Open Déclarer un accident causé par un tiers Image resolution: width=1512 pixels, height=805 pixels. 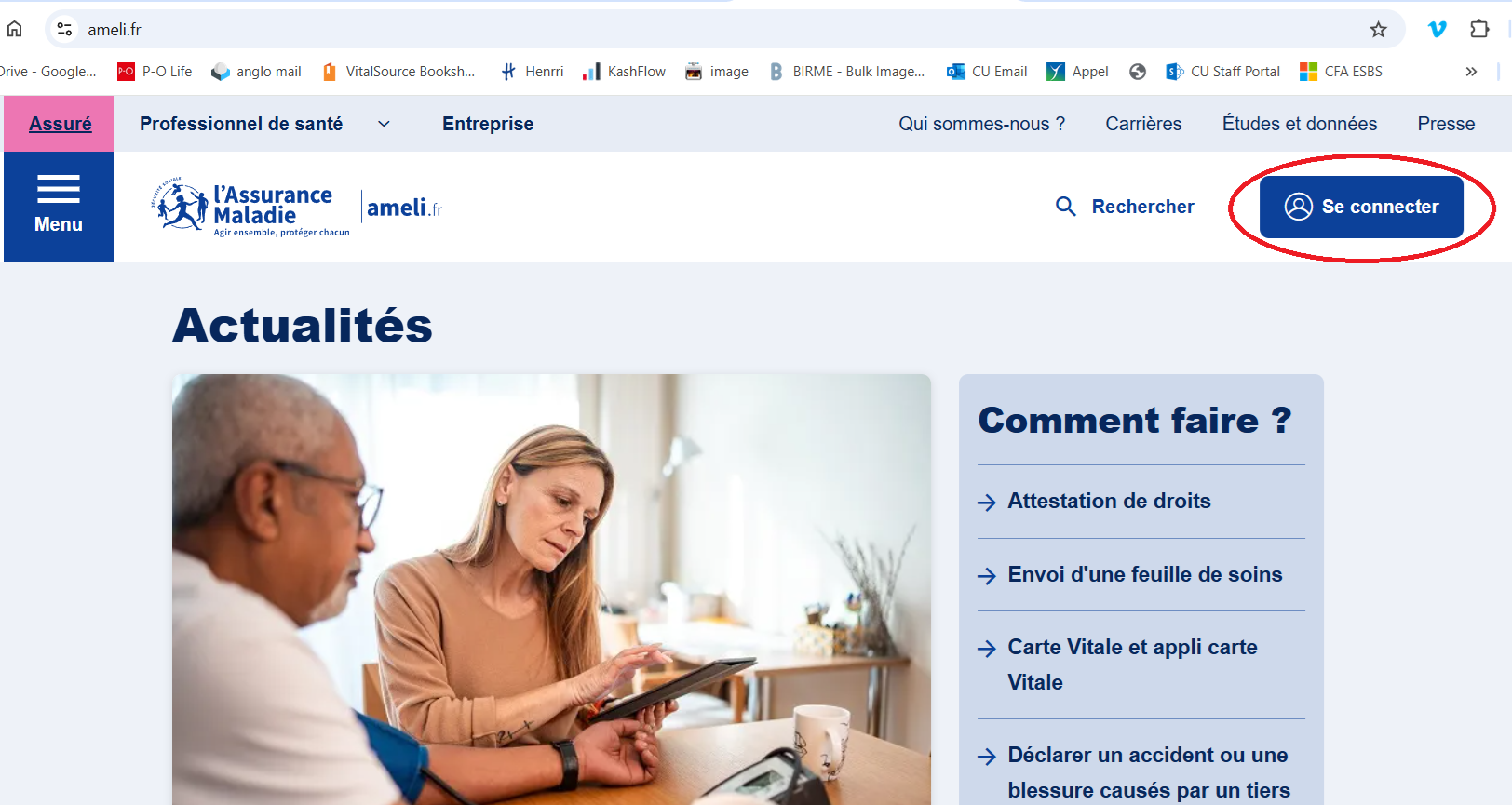(1149, 772)
